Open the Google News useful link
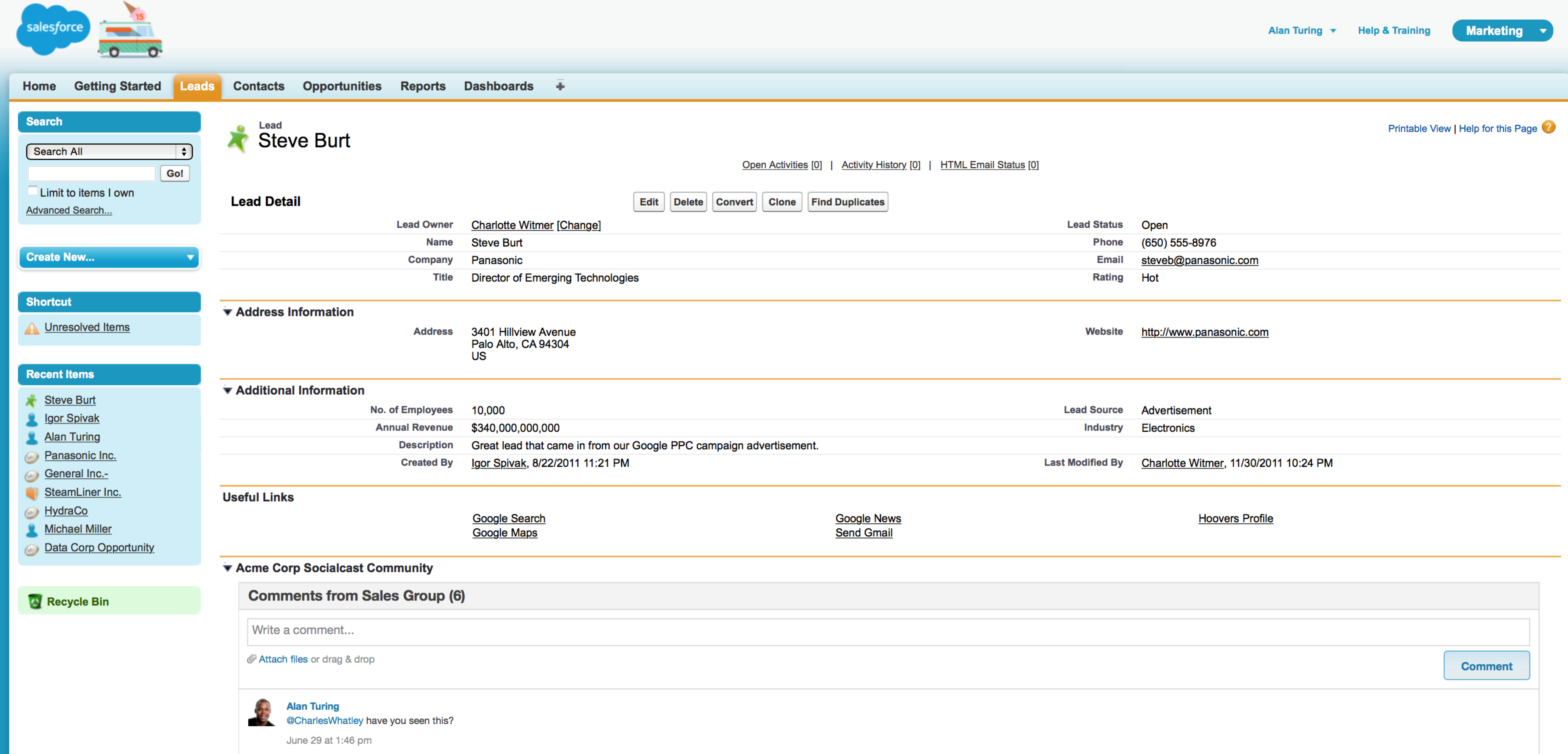The height and width of the screenshot is (754, 1568). click(x=868, y=518)
